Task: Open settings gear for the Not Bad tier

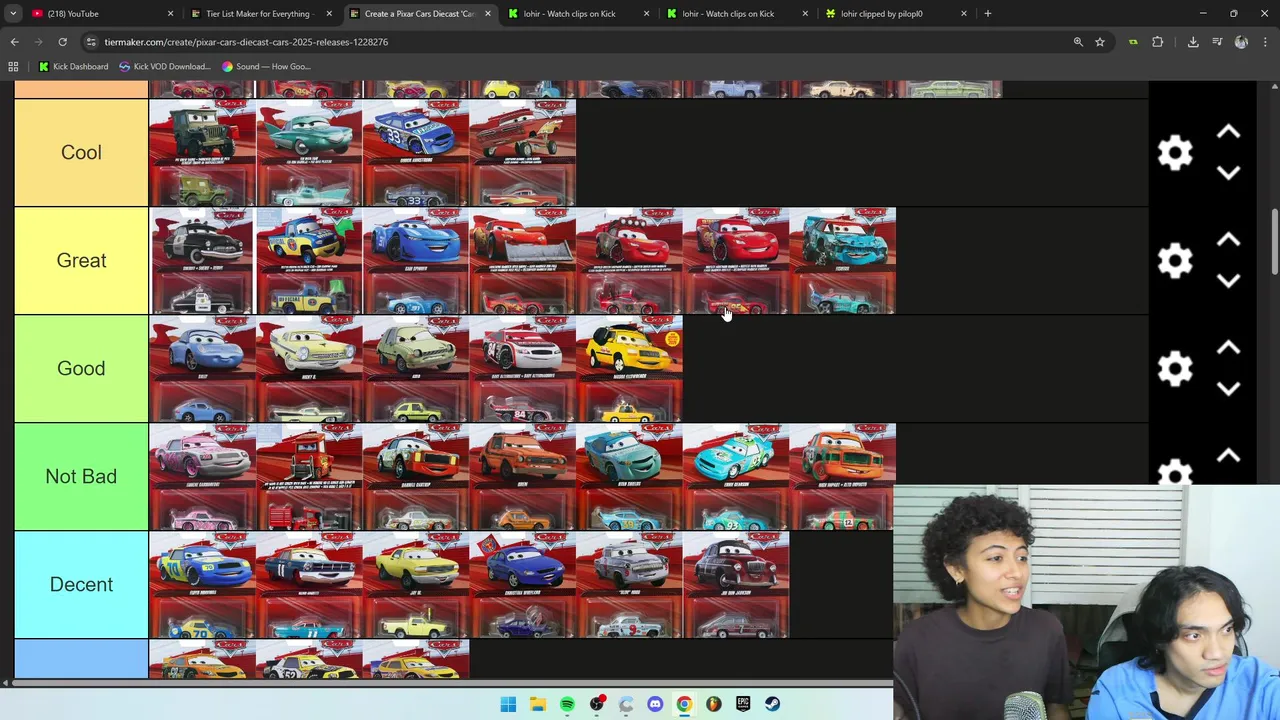Action: pyautogui.click(x=1175, y=473)
